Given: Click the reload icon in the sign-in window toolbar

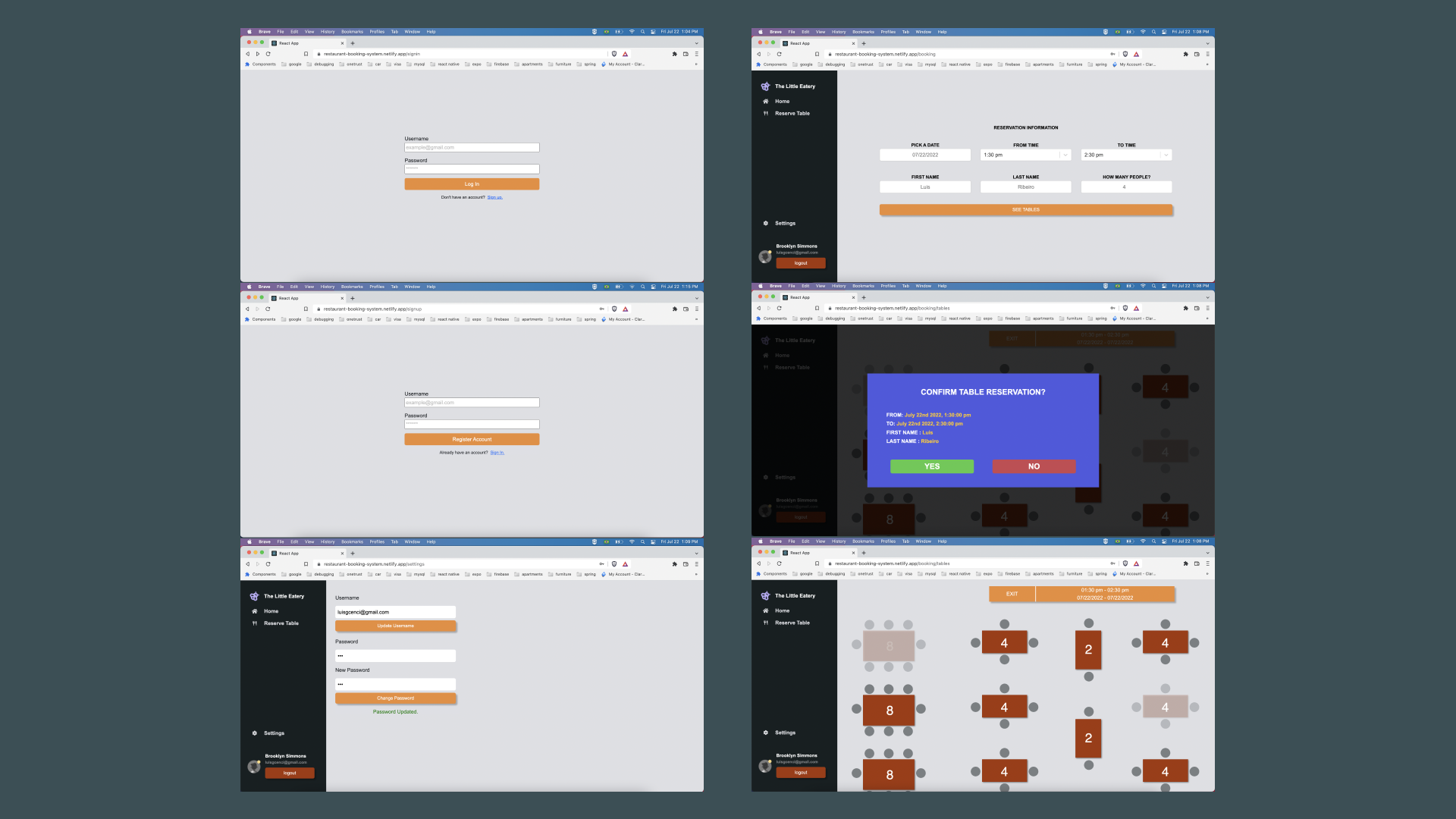Looking at the screenshot, I should 268,54.
